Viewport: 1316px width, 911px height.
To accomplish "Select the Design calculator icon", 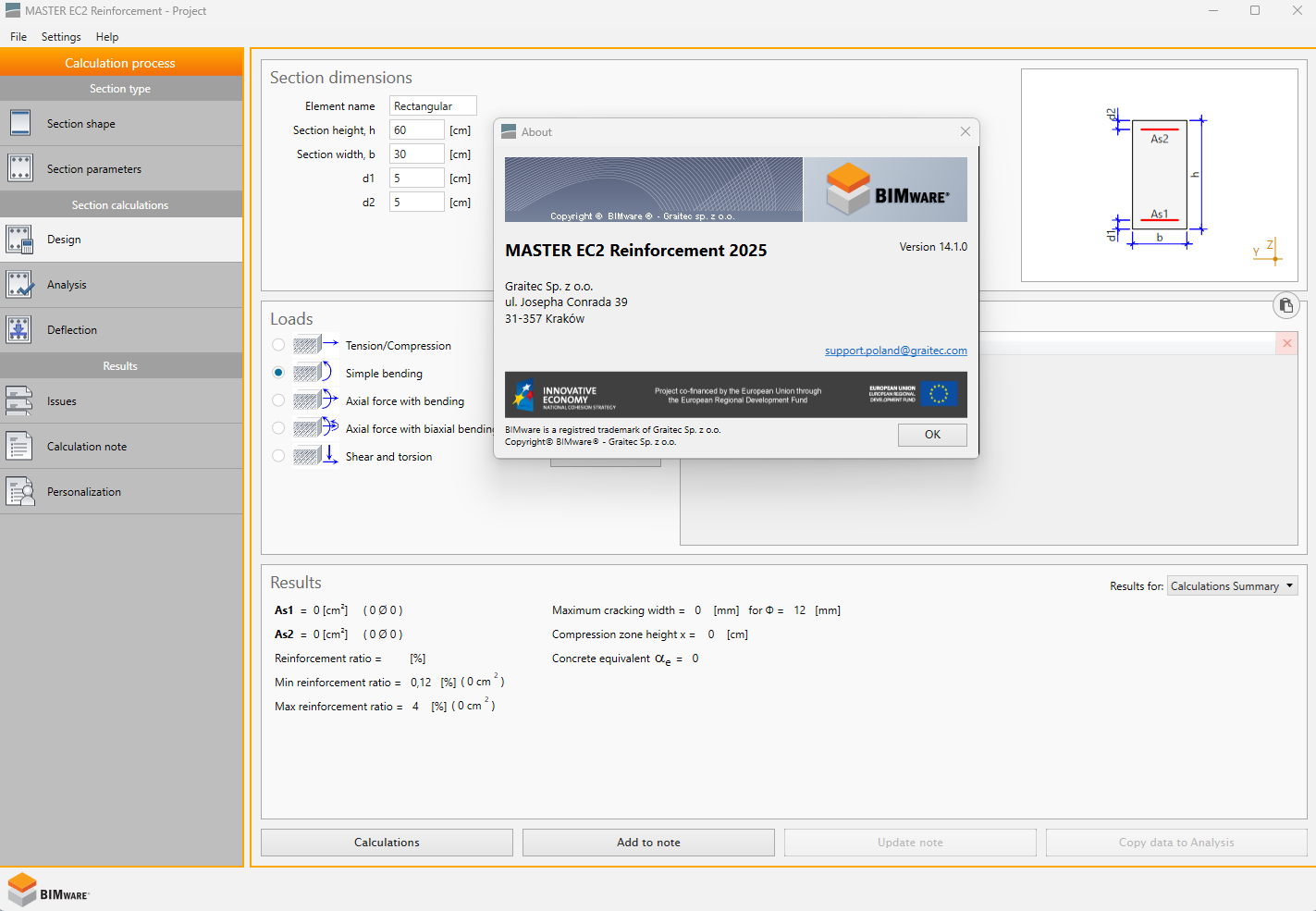I will coord(19,240).
